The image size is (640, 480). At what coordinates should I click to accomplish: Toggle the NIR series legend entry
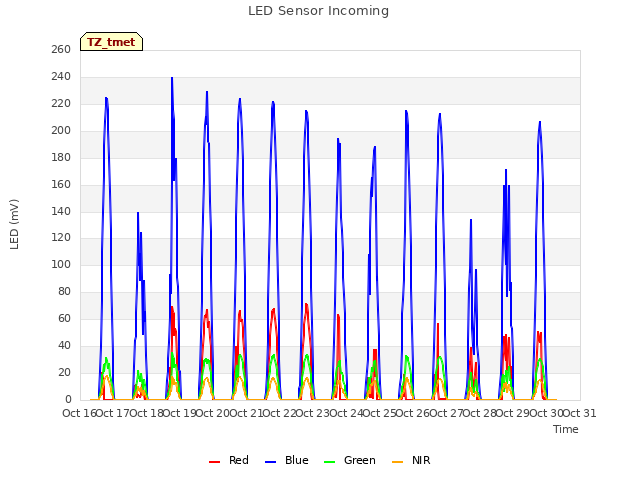coord(411,460)
